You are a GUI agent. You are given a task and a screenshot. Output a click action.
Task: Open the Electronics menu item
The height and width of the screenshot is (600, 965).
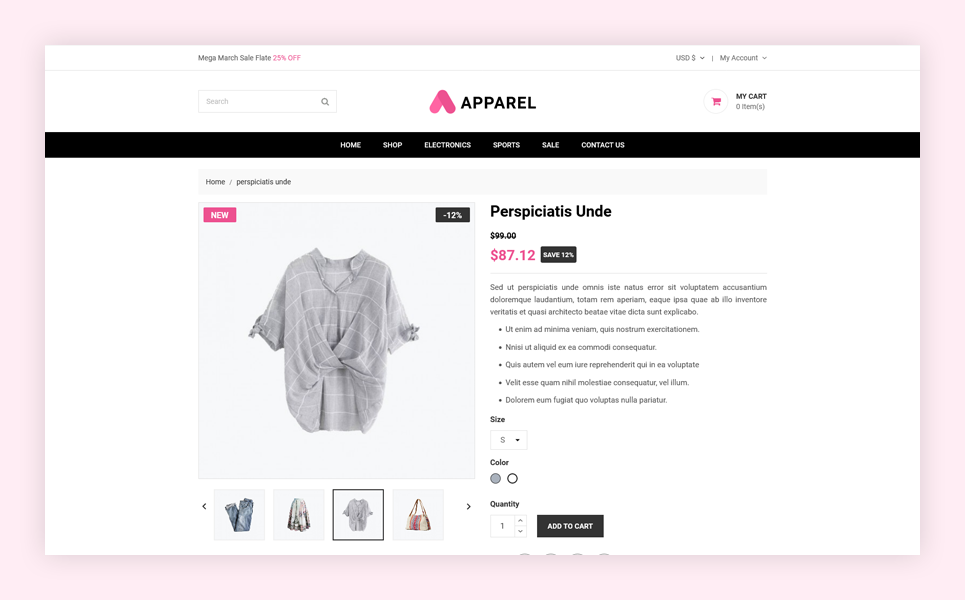pyautogui.click(x=447, y=145)
